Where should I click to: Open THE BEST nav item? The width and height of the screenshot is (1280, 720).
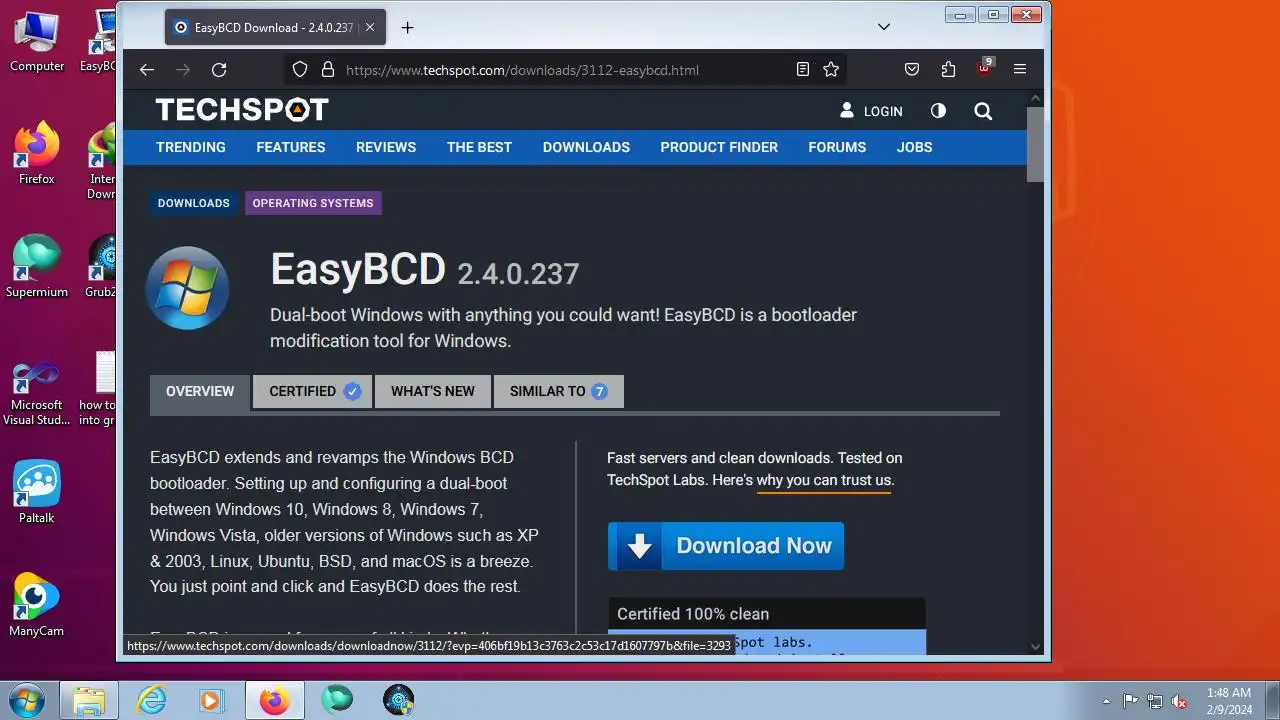479,147
